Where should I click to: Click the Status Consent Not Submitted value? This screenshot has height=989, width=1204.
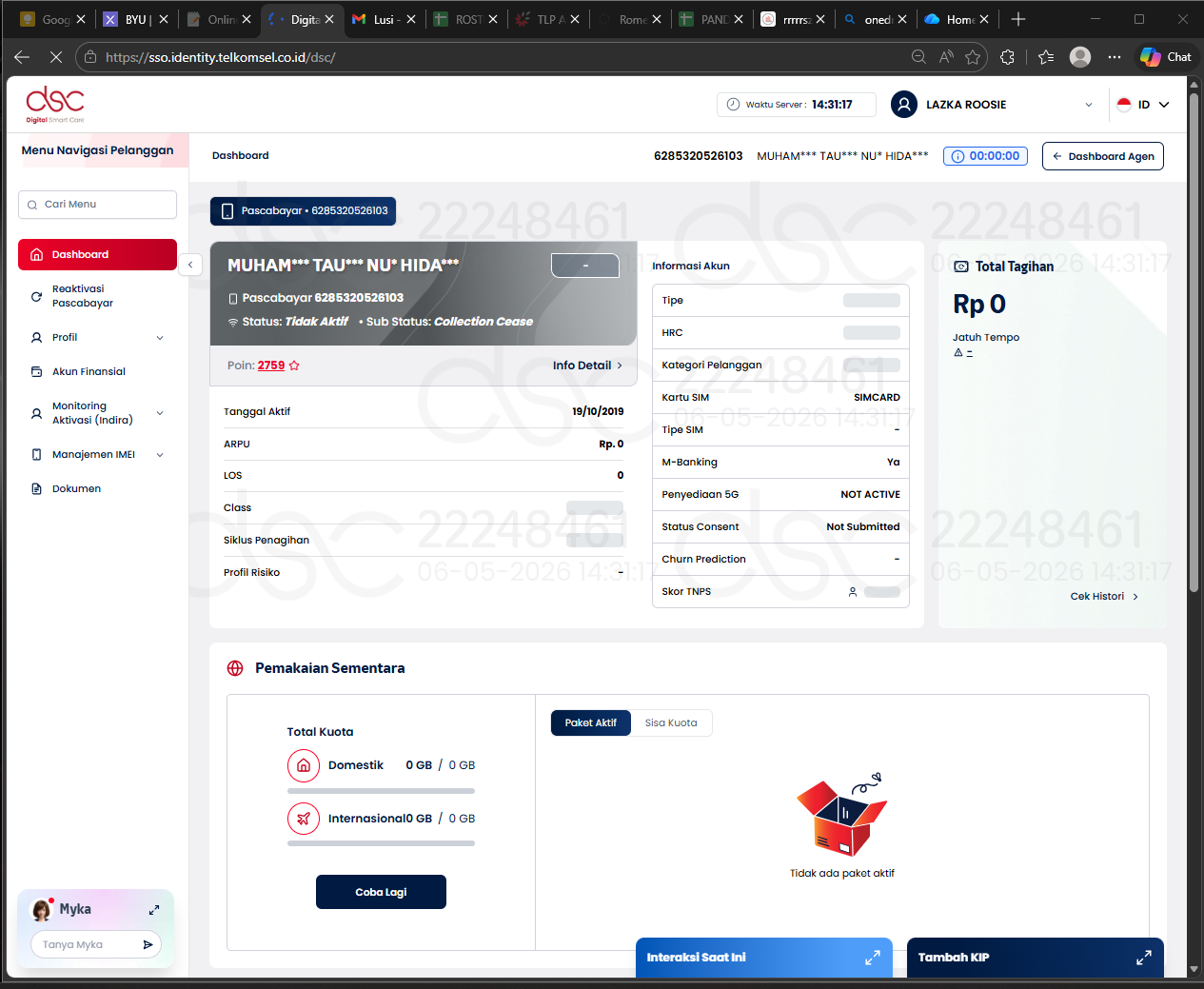point(862,527)
